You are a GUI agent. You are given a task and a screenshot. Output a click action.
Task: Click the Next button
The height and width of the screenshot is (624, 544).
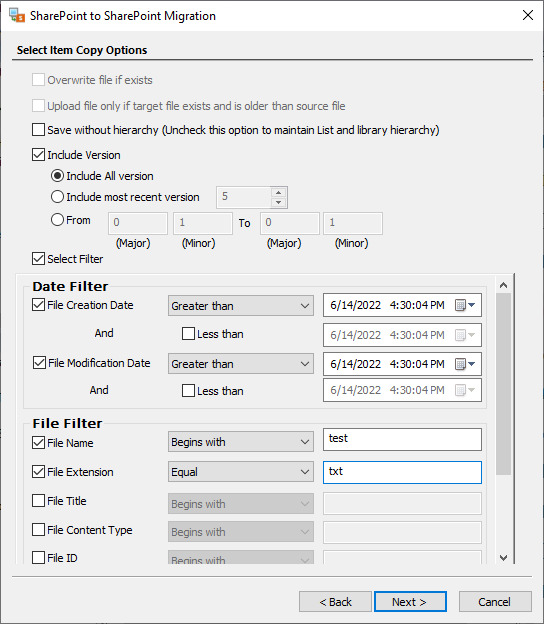410,601
